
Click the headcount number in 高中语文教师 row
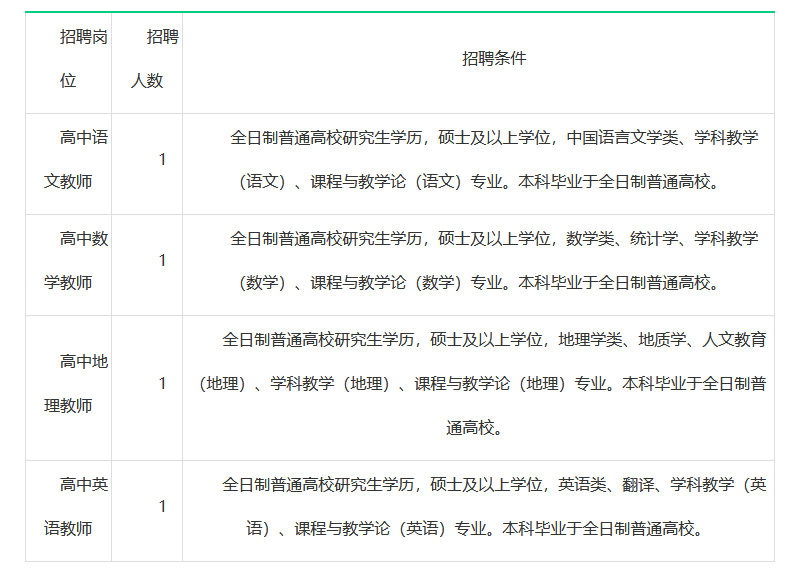point(162,160)
